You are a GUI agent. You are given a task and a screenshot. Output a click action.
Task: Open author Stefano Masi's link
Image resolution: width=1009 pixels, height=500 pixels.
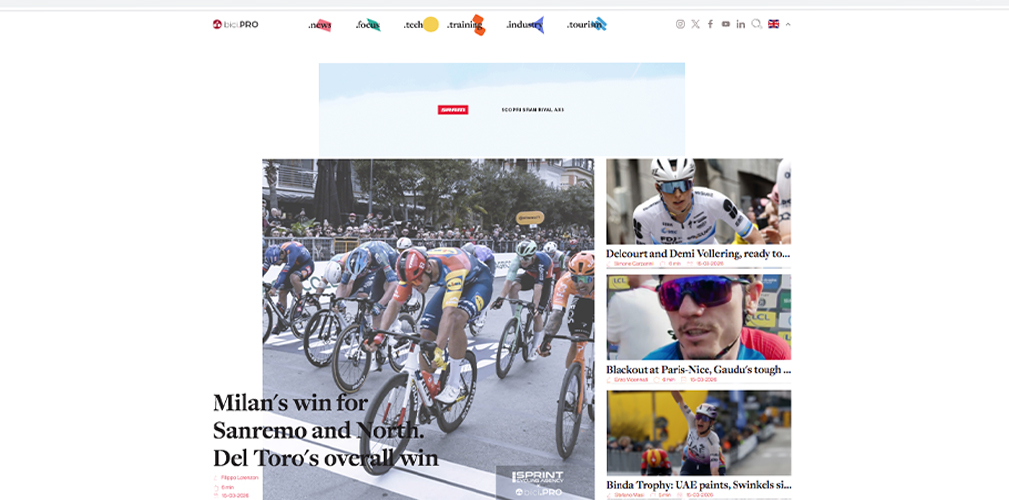pyautogui.click(x=628, y=495)
